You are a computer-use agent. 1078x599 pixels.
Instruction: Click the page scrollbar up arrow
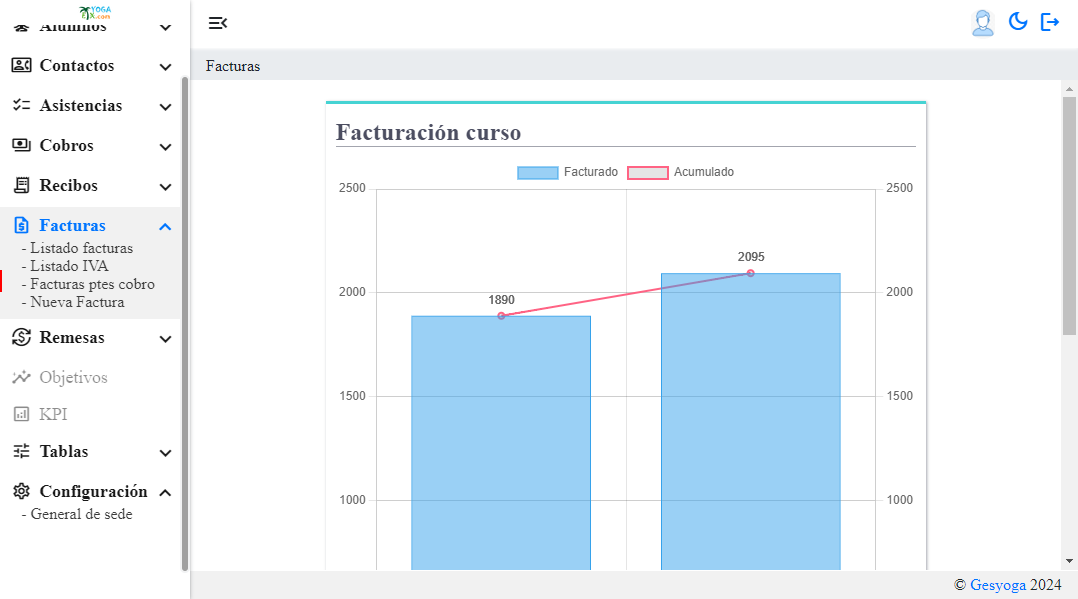point(1069,89)
